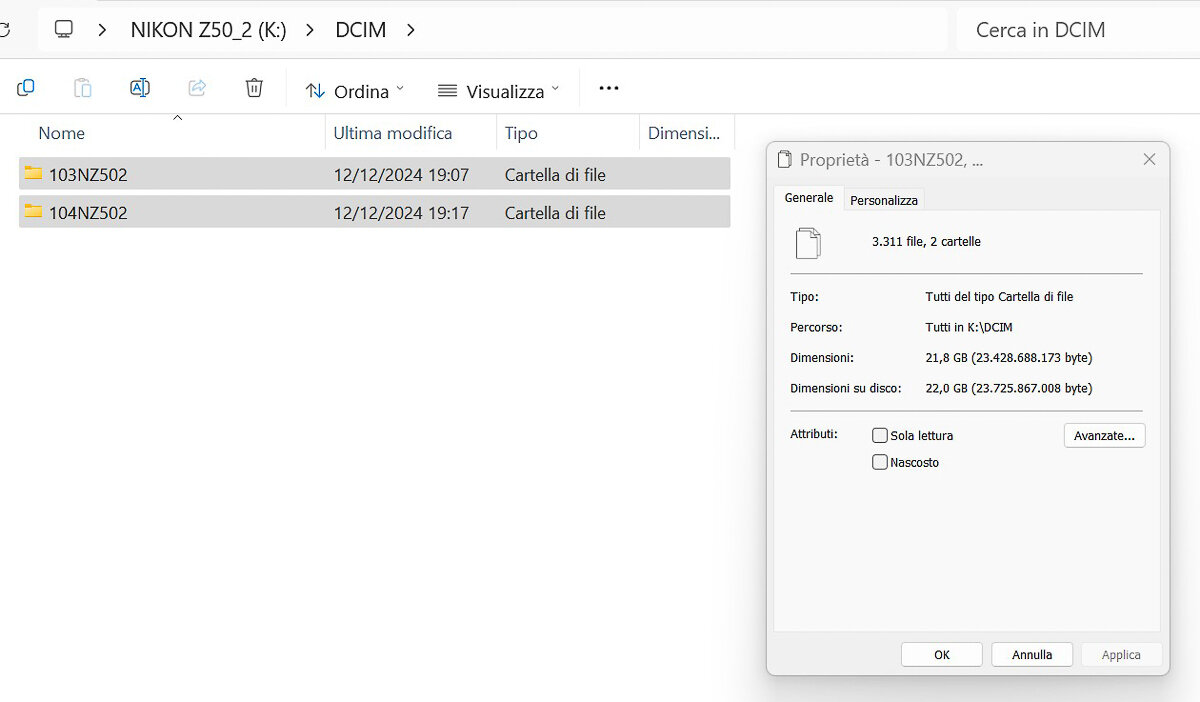Click the Cerca in DCIM search field
This screenshot has width=1200, height=702.
point(1078,30)
